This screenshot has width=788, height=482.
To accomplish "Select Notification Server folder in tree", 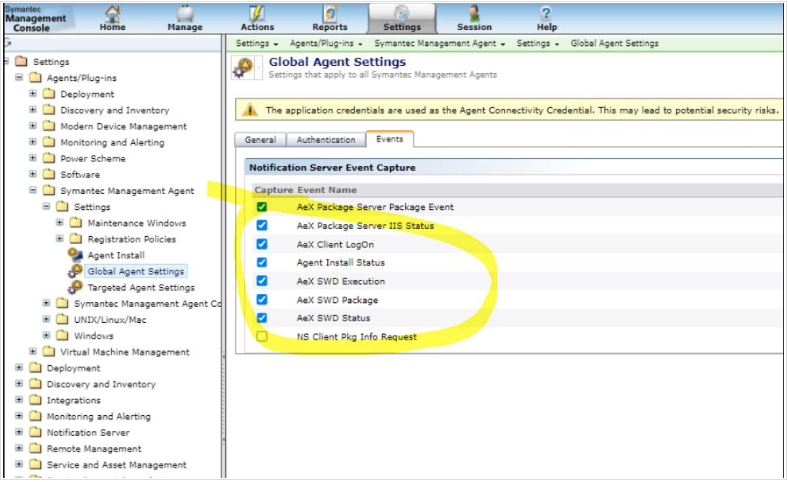I will coord(87,433).
